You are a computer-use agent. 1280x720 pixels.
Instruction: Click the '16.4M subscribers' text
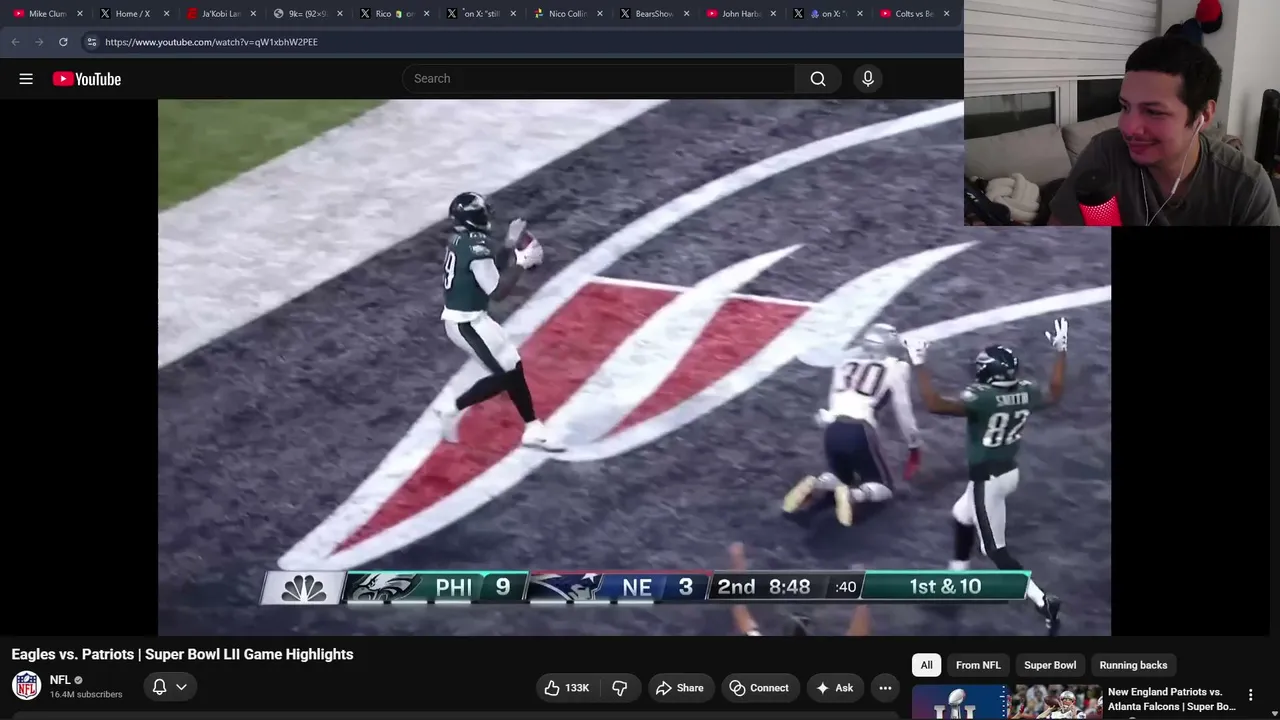[x=86, y=695]
